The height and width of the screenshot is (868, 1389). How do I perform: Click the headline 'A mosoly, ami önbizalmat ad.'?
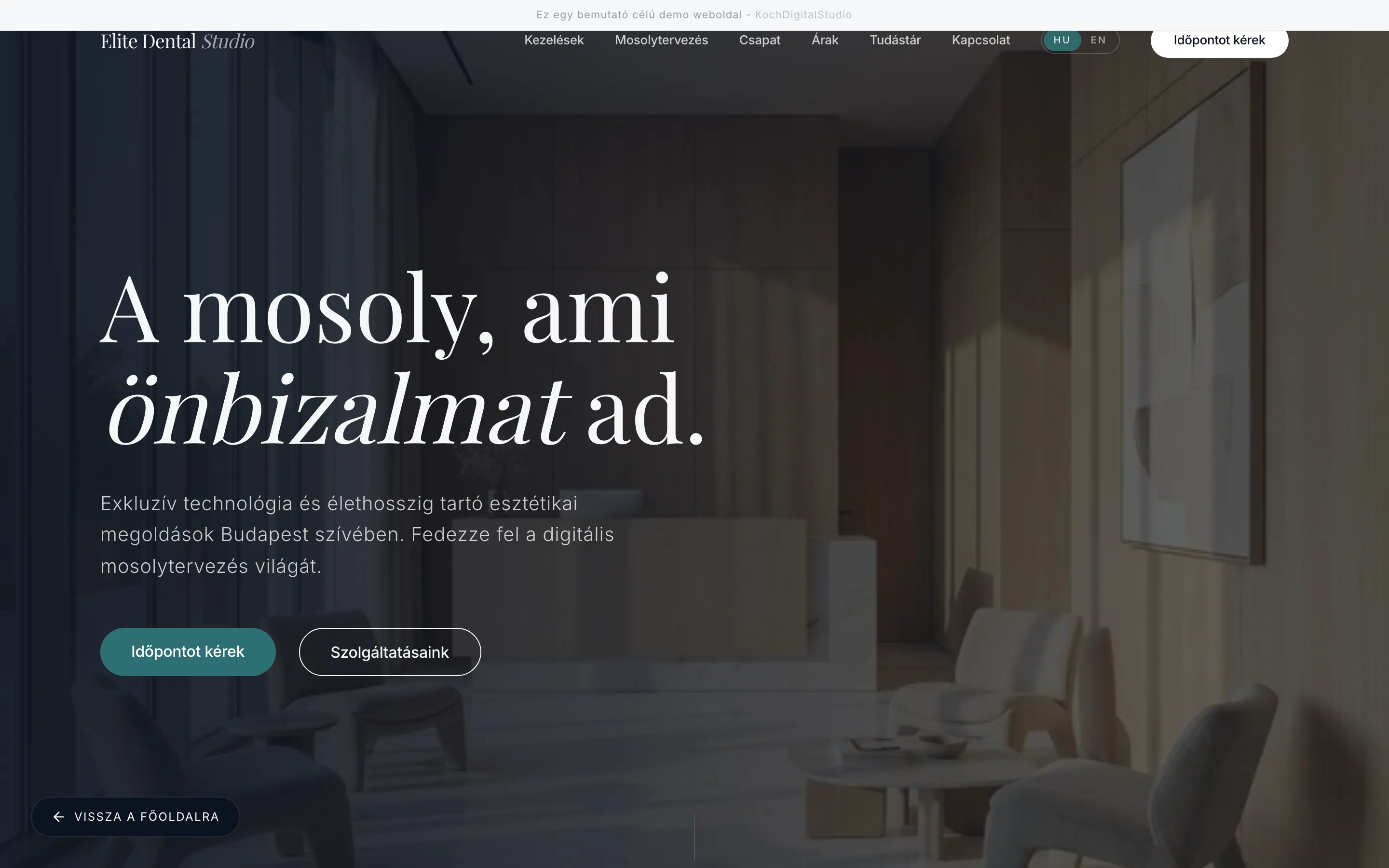click(x=402, y=359)
